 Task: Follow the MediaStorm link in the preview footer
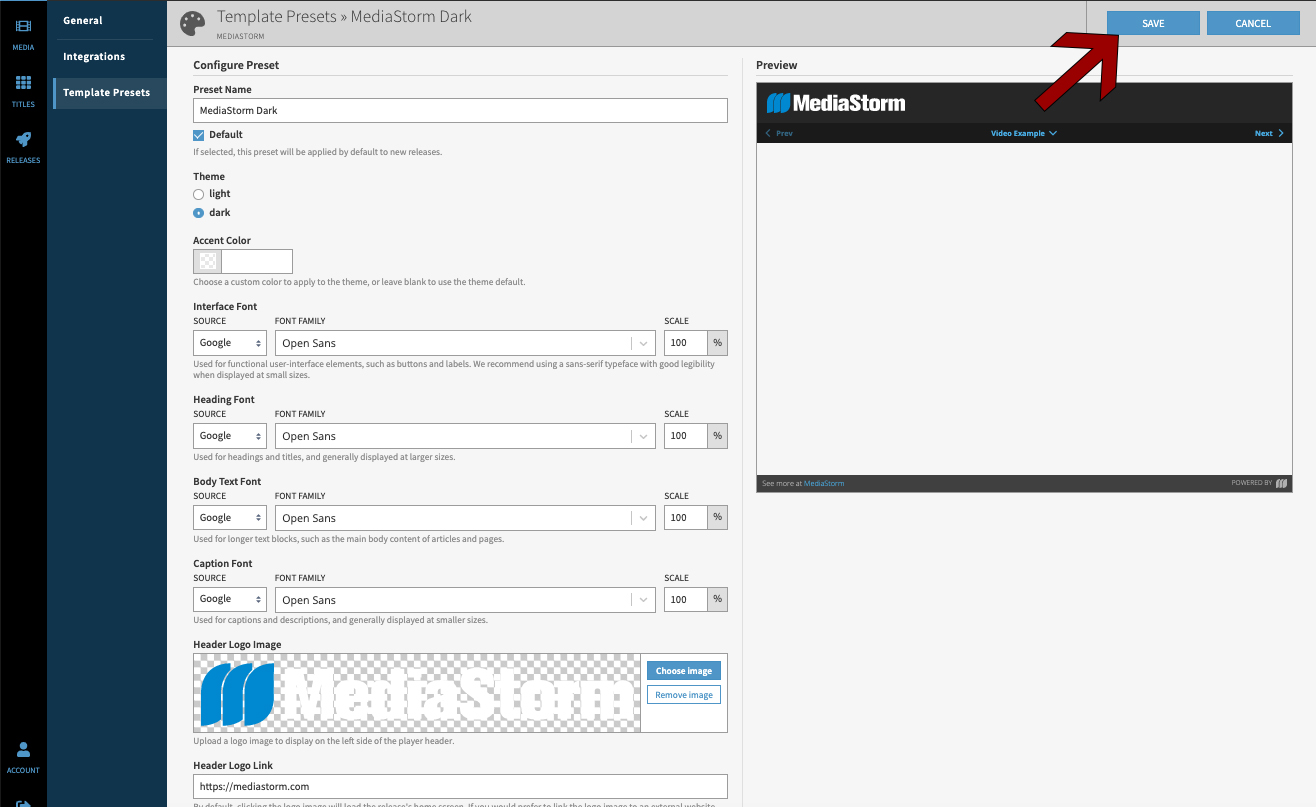[x=823, y=482]
